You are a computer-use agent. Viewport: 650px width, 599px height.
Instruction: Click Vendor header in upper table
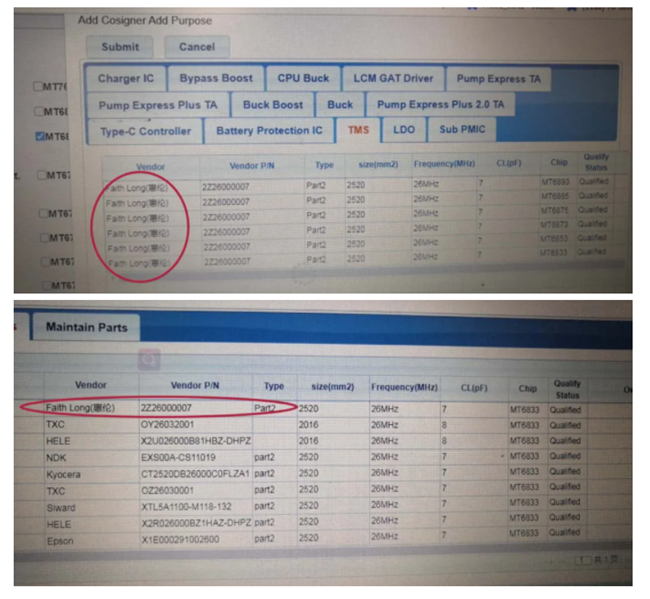(150, 167)
